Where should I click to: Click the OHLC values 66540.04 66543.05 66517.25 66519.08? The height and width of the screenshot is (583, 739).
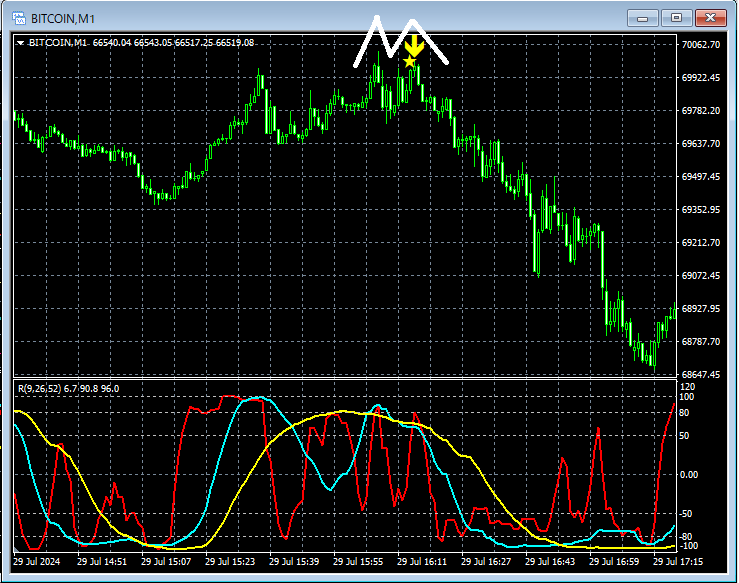(173, 43)
